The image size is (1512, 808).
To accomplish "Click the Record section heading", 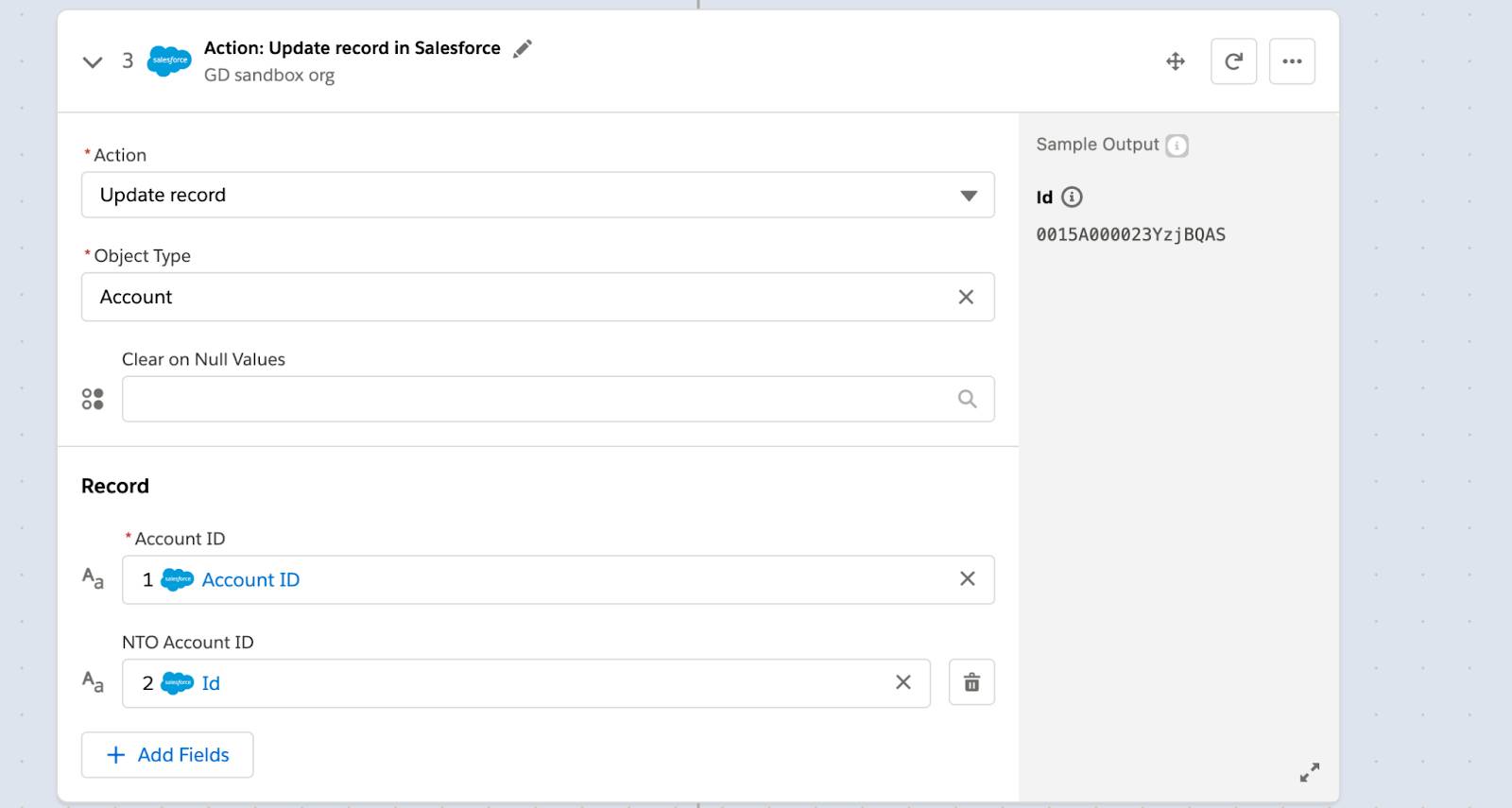I will click(115, 486).
